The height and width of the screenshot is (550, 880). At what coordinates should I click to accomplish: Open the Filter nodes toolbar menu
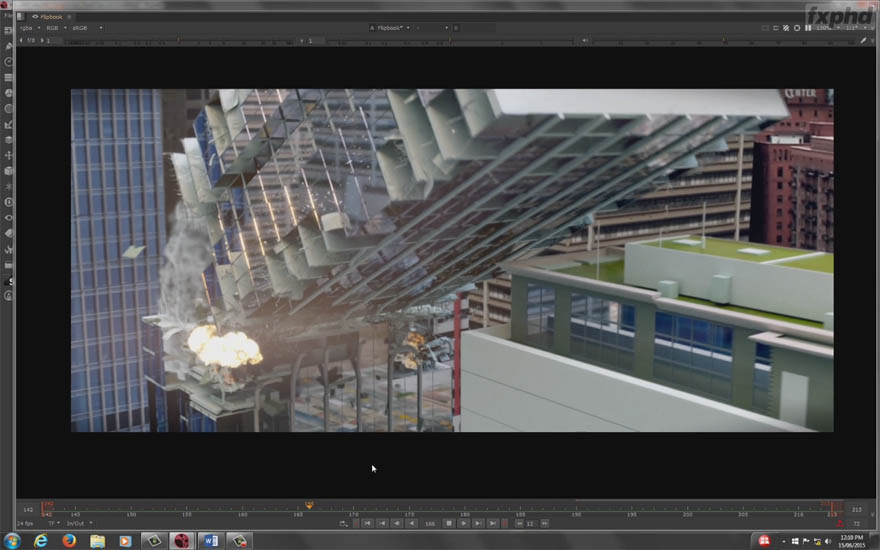coord(8,109)
